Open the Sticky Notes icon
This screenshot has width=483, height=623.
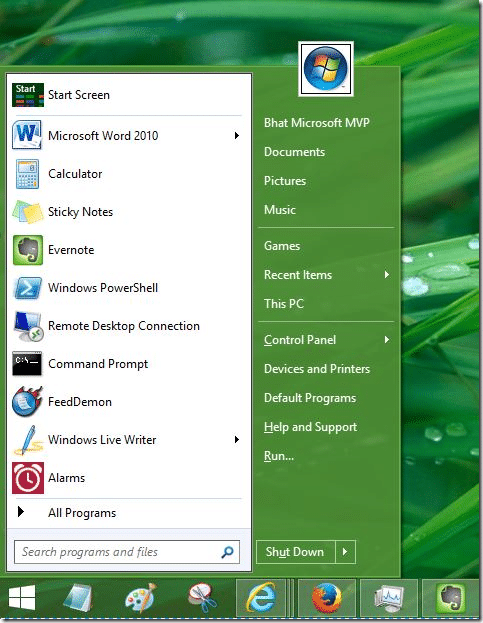(27, 211)
